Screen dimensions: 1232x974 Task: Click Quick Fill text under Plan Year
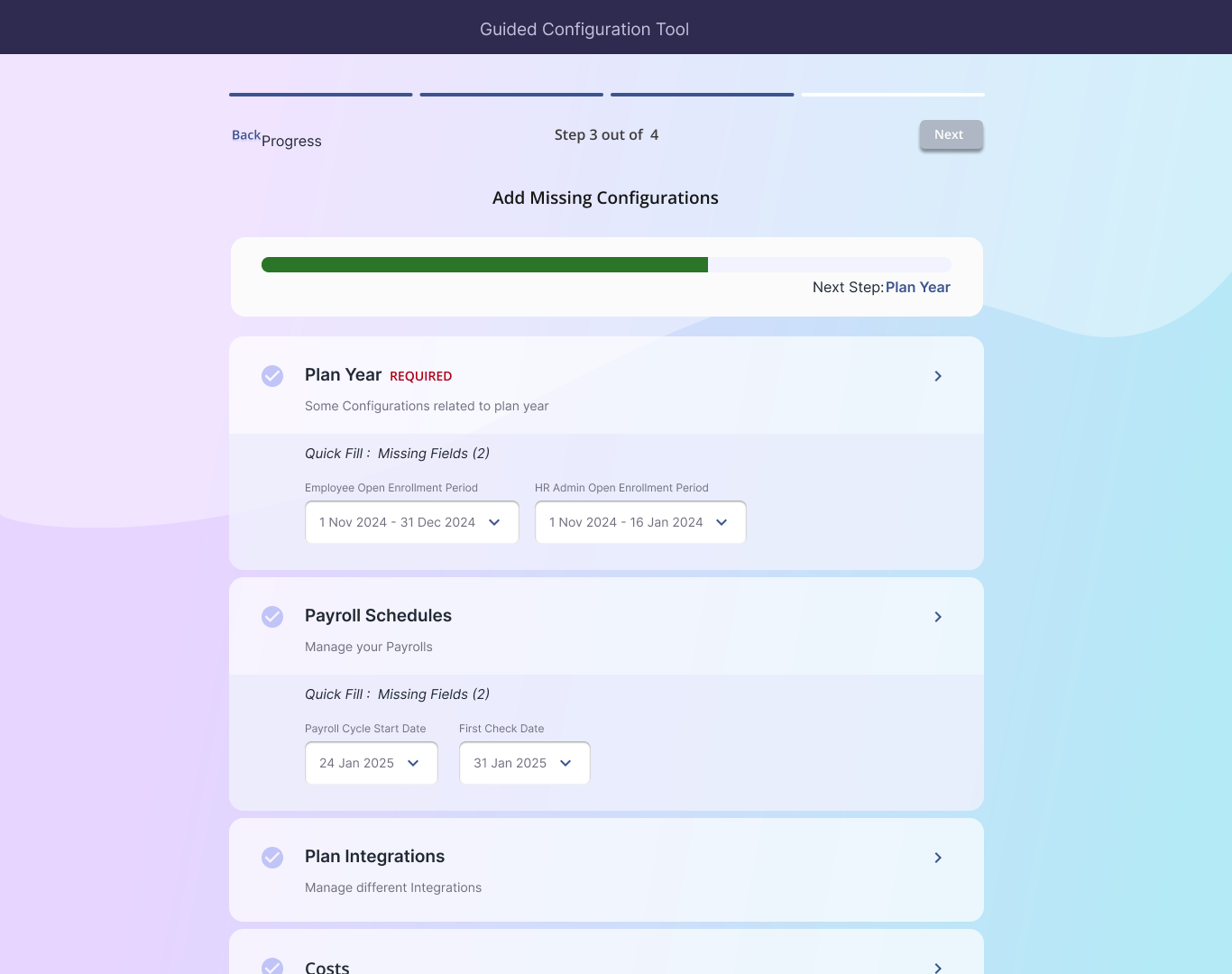(397, 454)
